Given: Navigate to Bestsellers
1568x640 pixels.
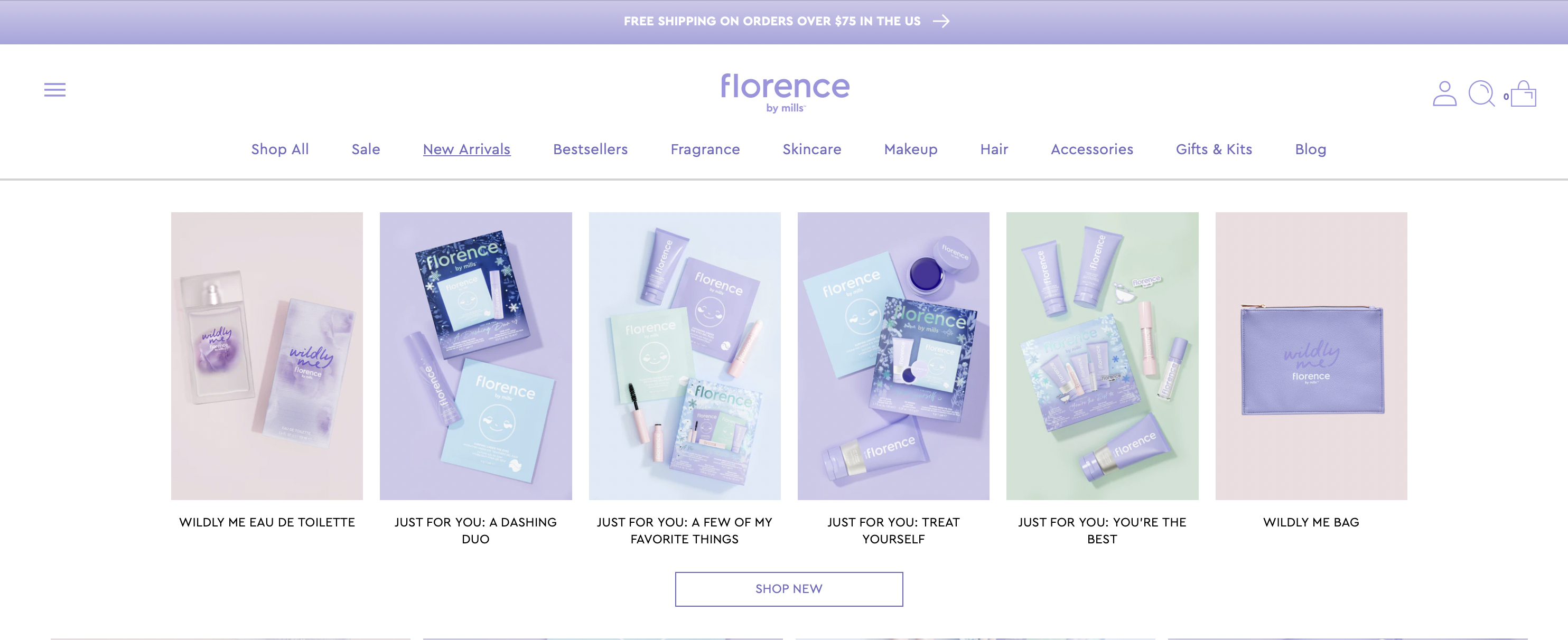Looking at the screenshot, I should click(591, 149).
